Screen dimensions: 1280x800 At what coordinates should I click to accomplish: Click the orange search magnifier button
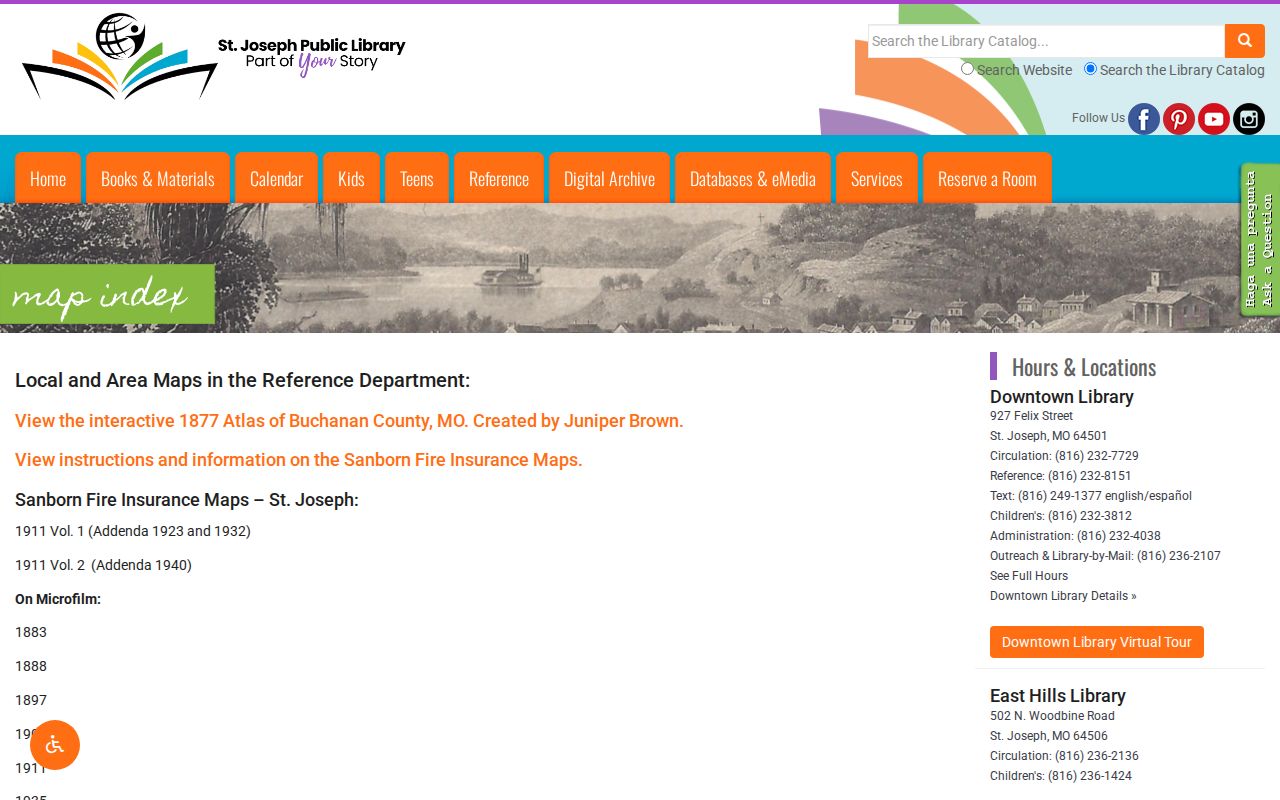pyautogui.click(x=1245, y=41)
